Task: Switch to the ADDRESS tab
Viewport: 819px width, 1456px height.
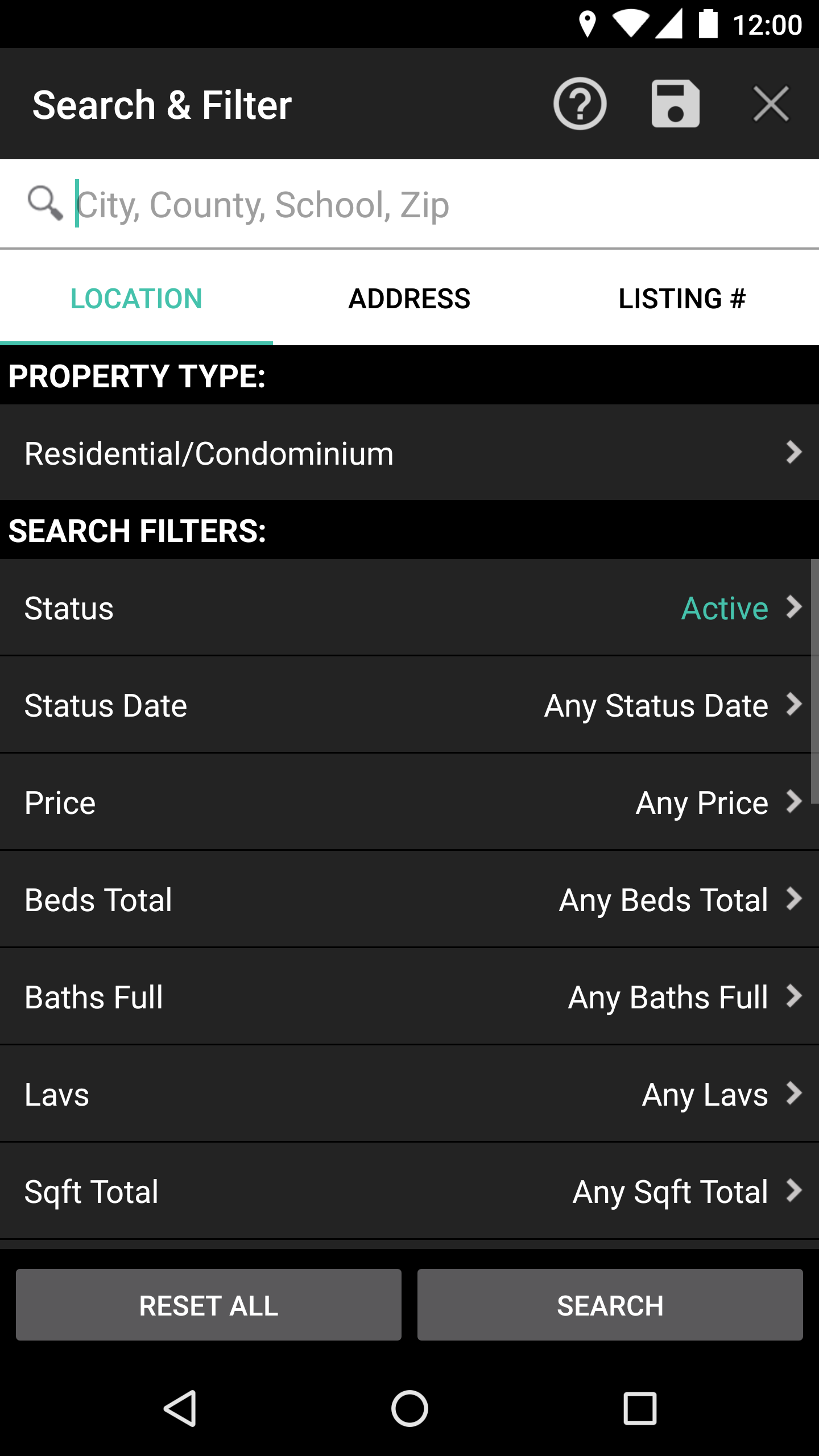Action: pos(409,299)
